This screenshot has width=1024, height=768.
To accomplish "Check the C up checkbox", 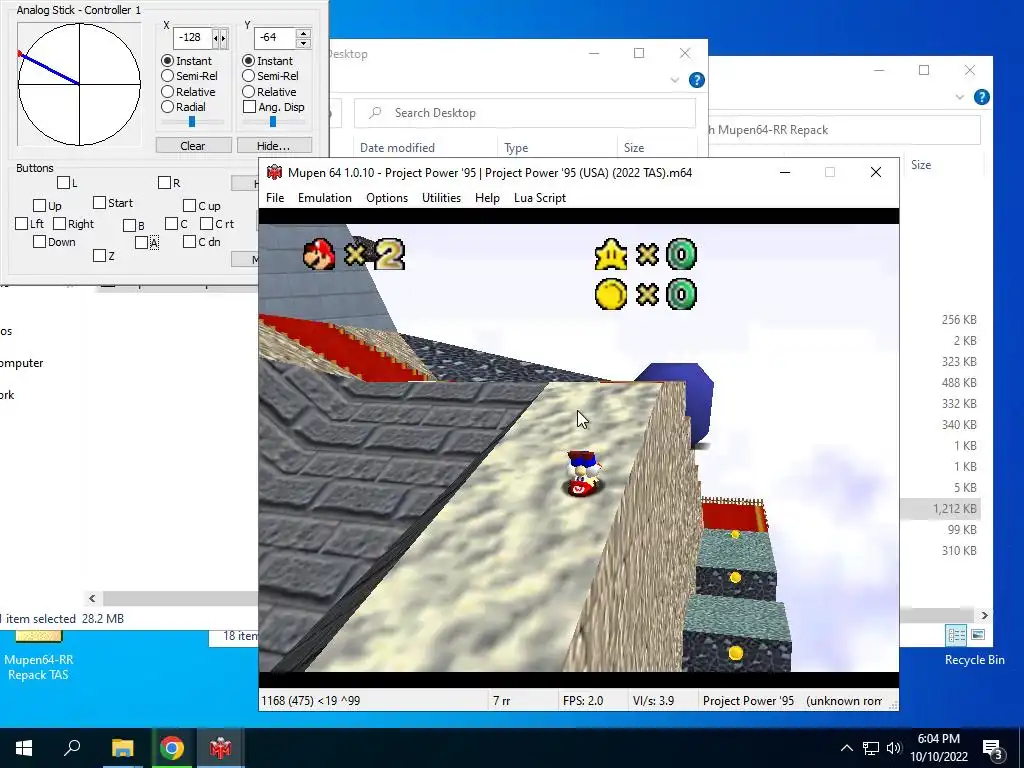I will click(189, 206).
